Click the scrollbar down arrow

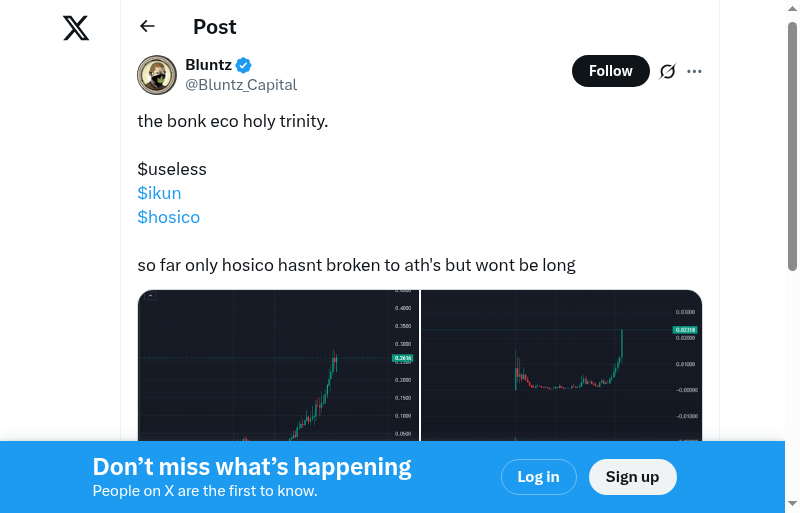tap(792, 503)
